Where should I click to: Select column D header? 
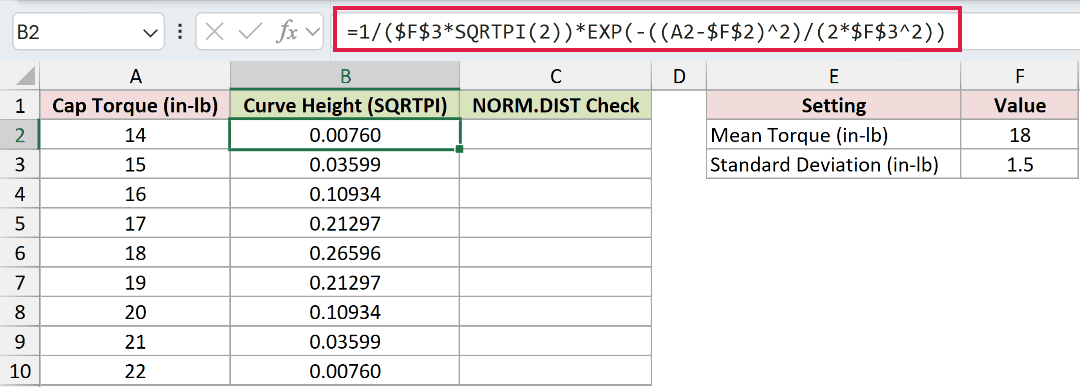(x=679, y=76)
